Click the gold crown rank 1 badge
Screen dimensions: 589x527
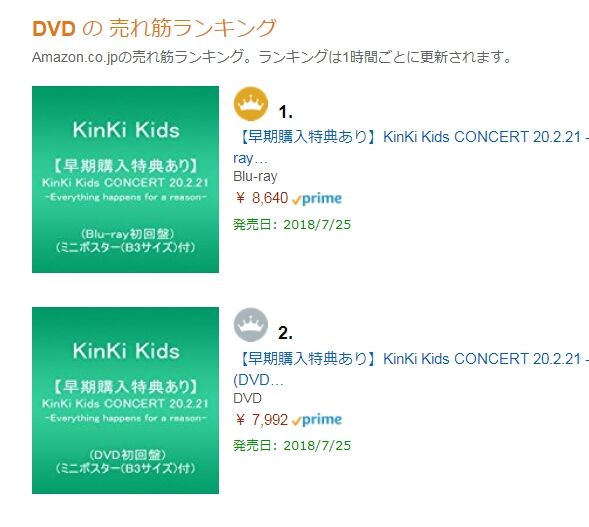(251, 104)
